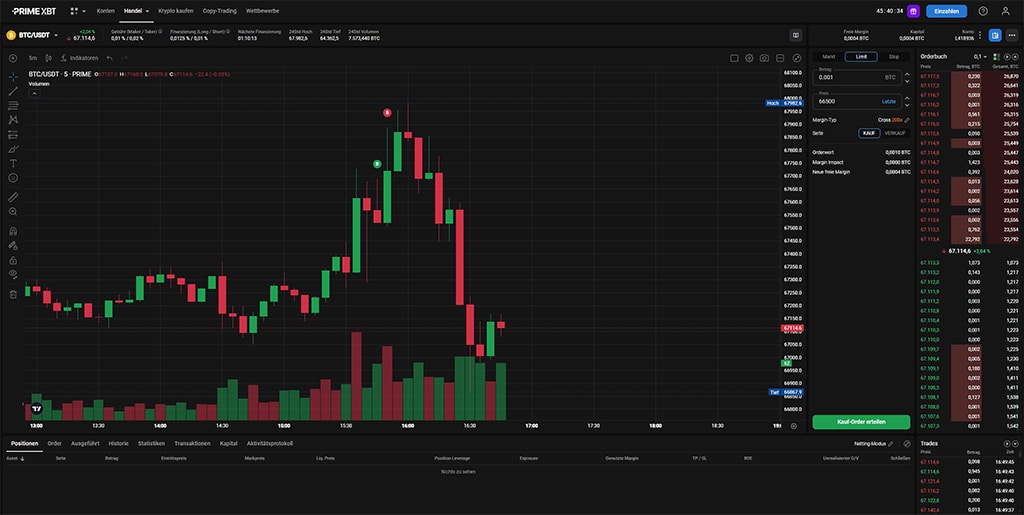1024x515 pixels.
Task: Open the order book 0,1 grouping dropdown
Action: [980, 57]
